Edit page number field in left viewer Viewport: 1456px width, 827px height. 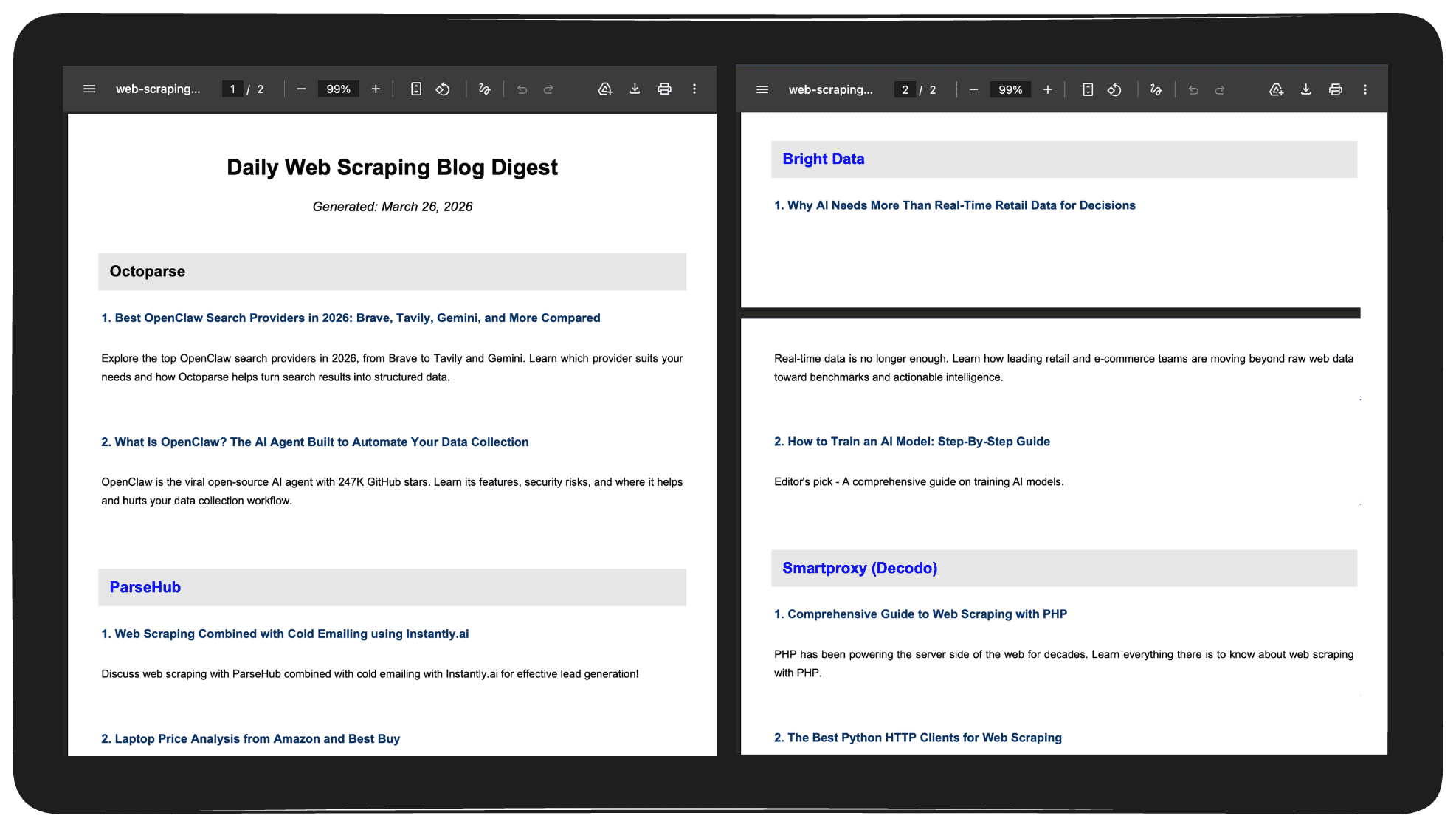coord(232,89)
